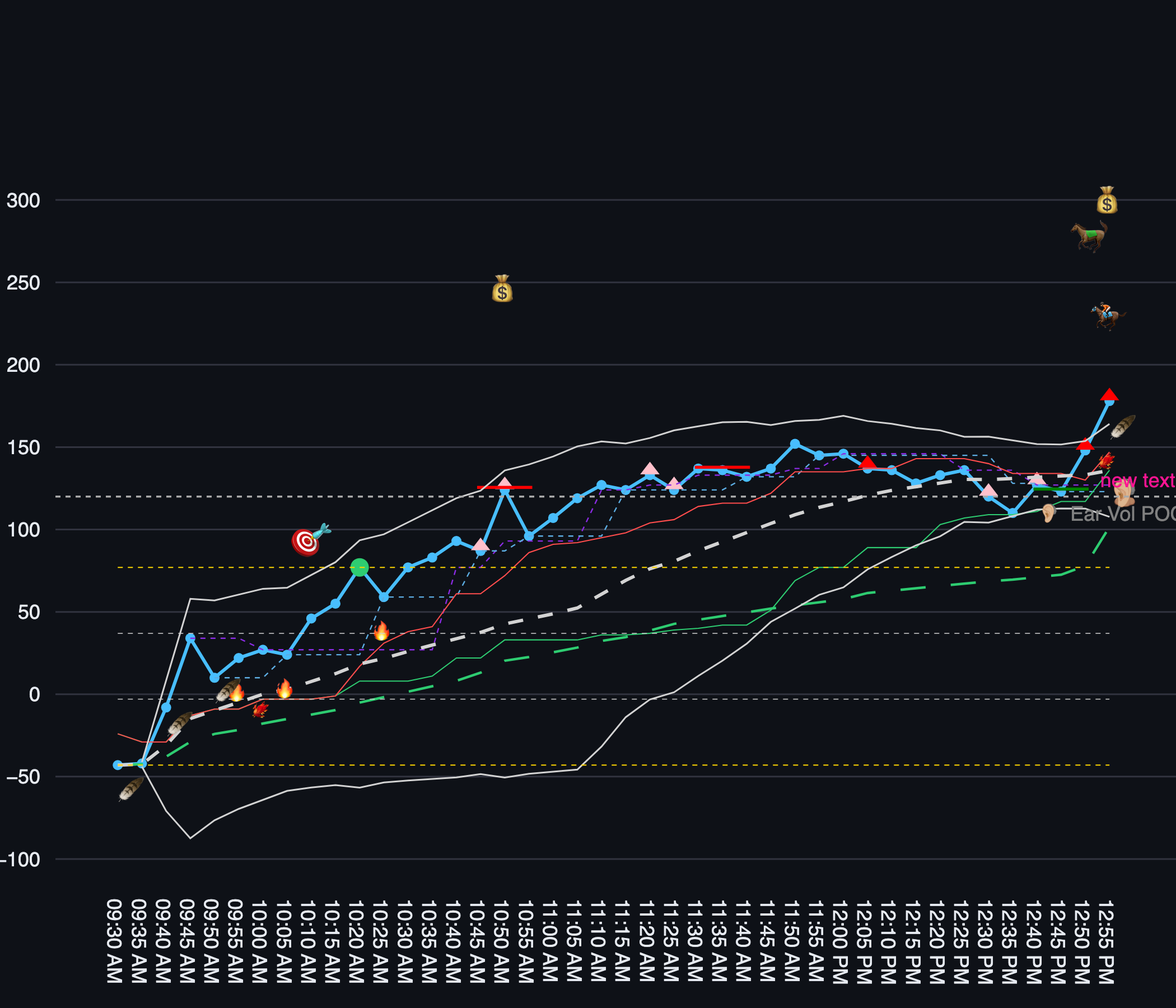Screen dimensions: 1176x1008
Task: Click the large green circle marker at 10:20 AM
Action: tap(360, 567)
